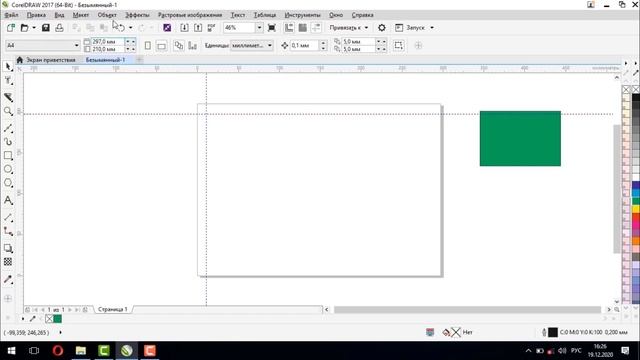The width and height of the screenshot is (640, 360).
Task: Select the Ellipse tool in the toolbox
Action: [x=8, y=169]
